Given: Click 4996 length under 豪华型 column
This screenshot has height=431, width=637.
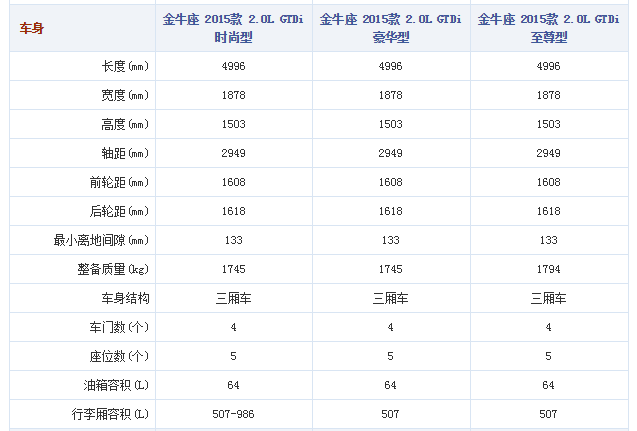Looking at the screenshot, I should 390,66.
